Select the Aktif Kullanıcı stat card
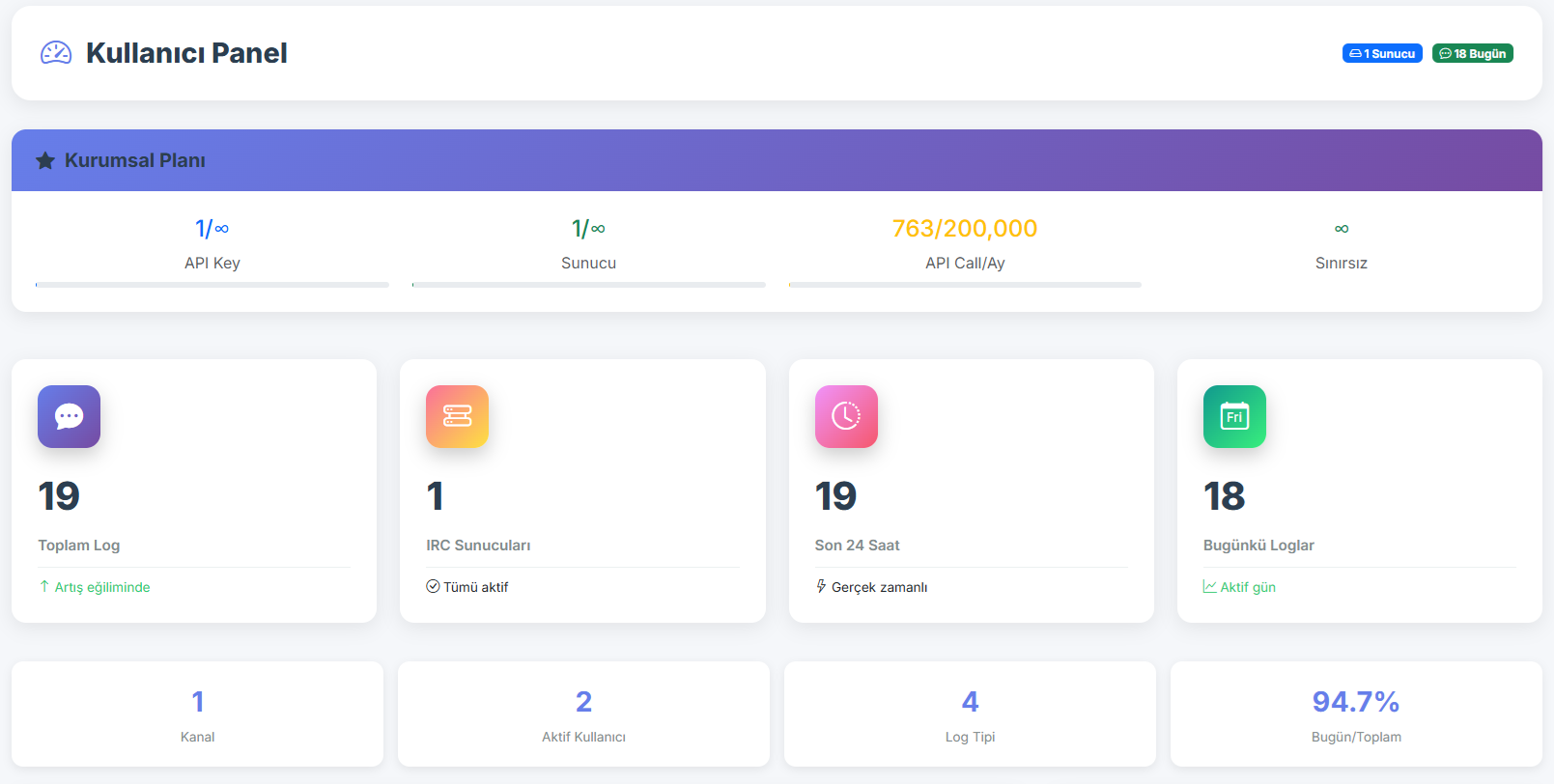This screenshot has height=784, width=1554. pos(583,714)
